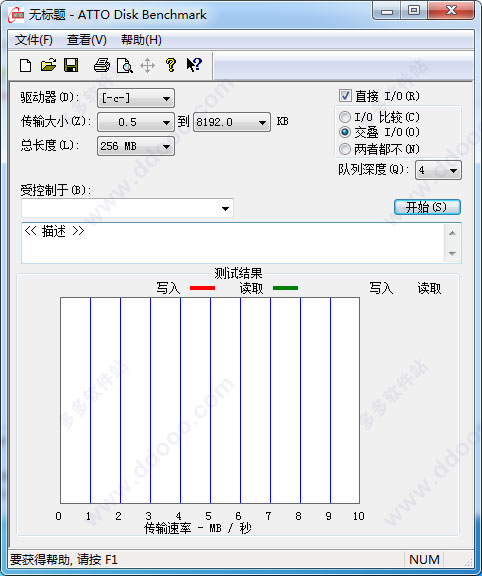Viewport: 482px width, 576px height.
Task: Click the 驱动器(D): label
Action: 50,98
